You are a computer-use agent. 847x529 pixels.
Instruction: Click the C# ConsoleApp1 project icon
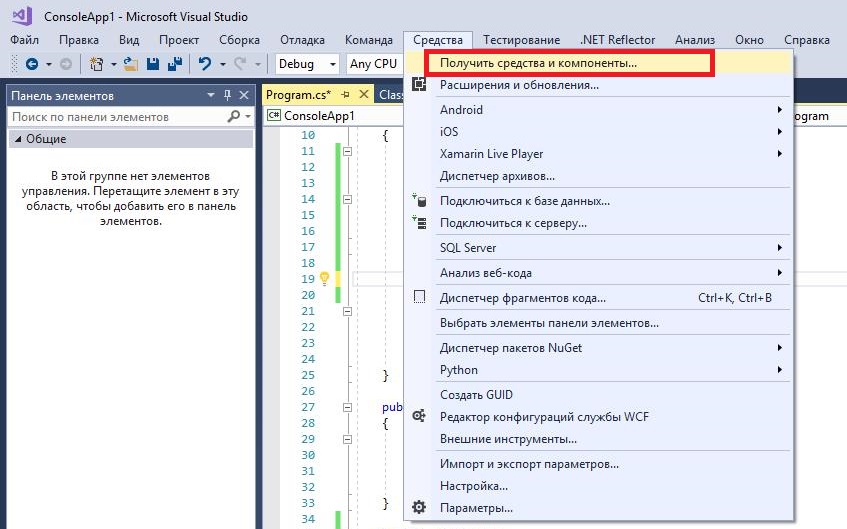click(x=274, y=116)
